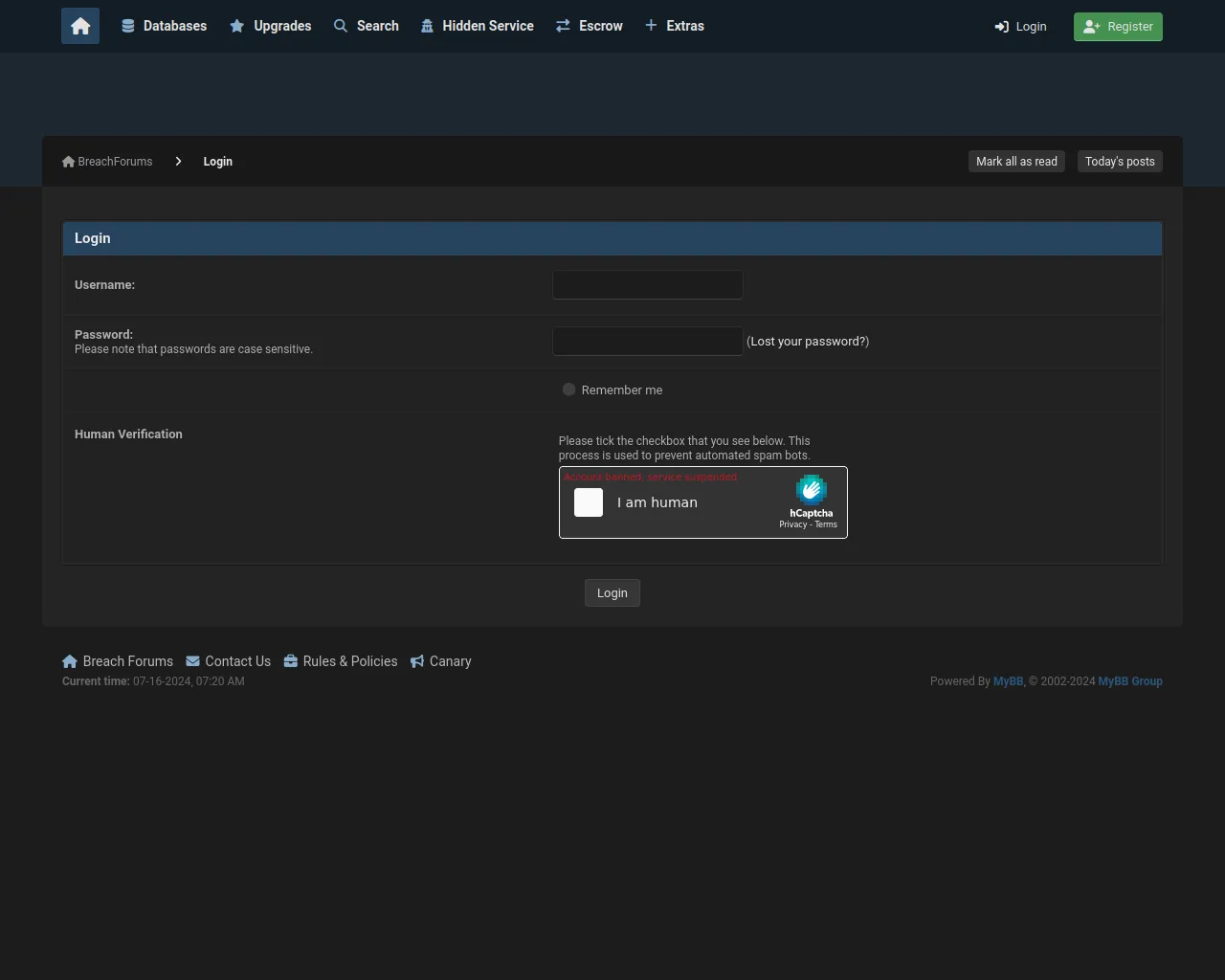Image resolution: width=1225 pixels, height=980 pixels.
Task: Click the green Register button
Action: [x=1118, y=27]
